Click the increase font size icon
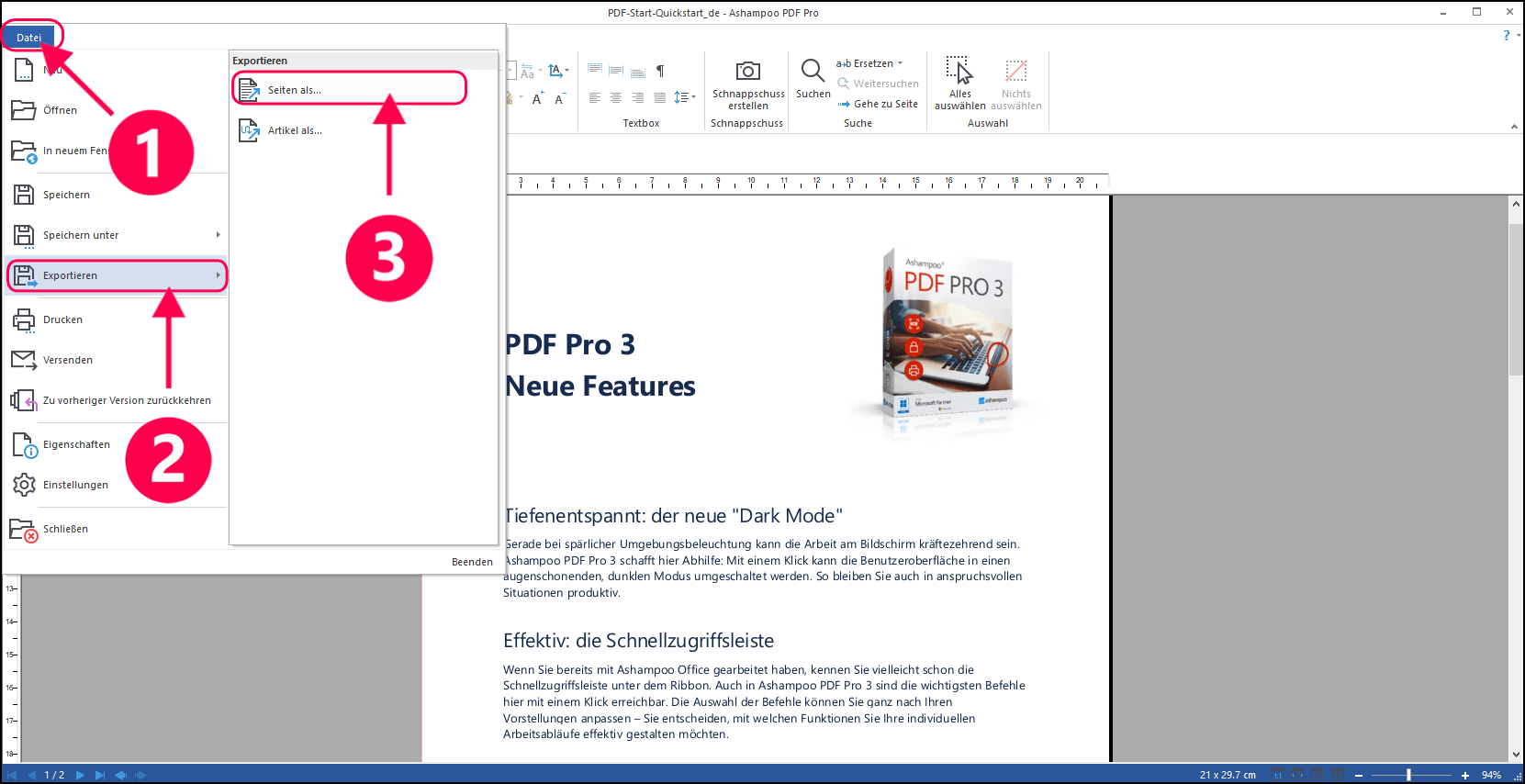This screenshot has height=784, width=1525. pos(538,97)
